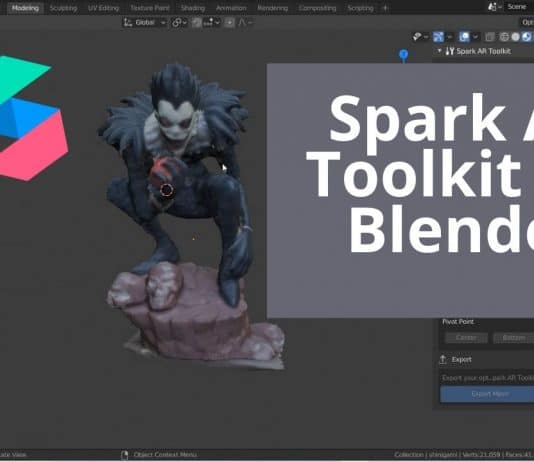
Task: Open the gizmo options dropdown arrow
Action: coord(450,37)
